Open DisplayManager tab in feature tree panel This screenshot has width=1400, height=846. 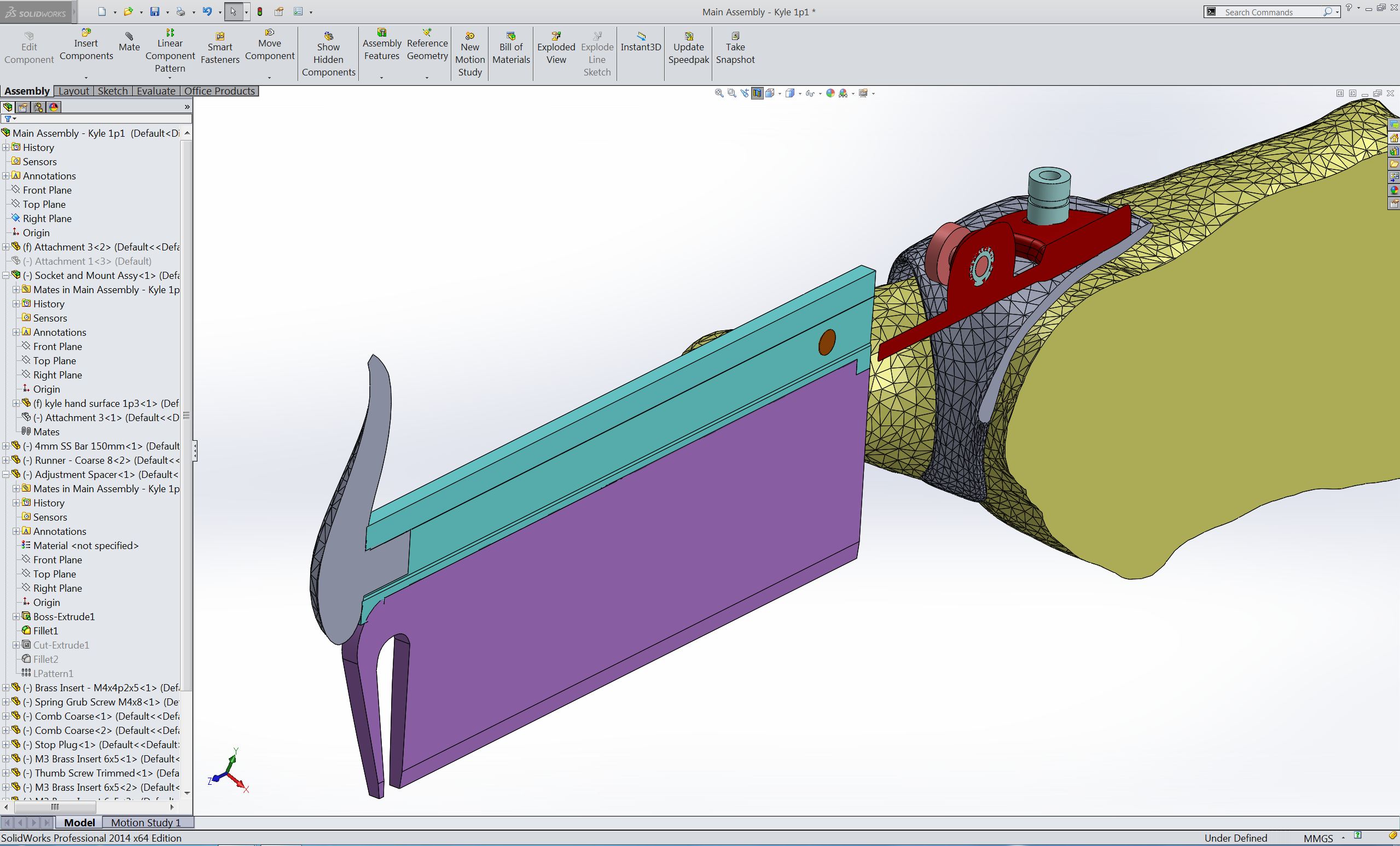[x=54, y=107]
